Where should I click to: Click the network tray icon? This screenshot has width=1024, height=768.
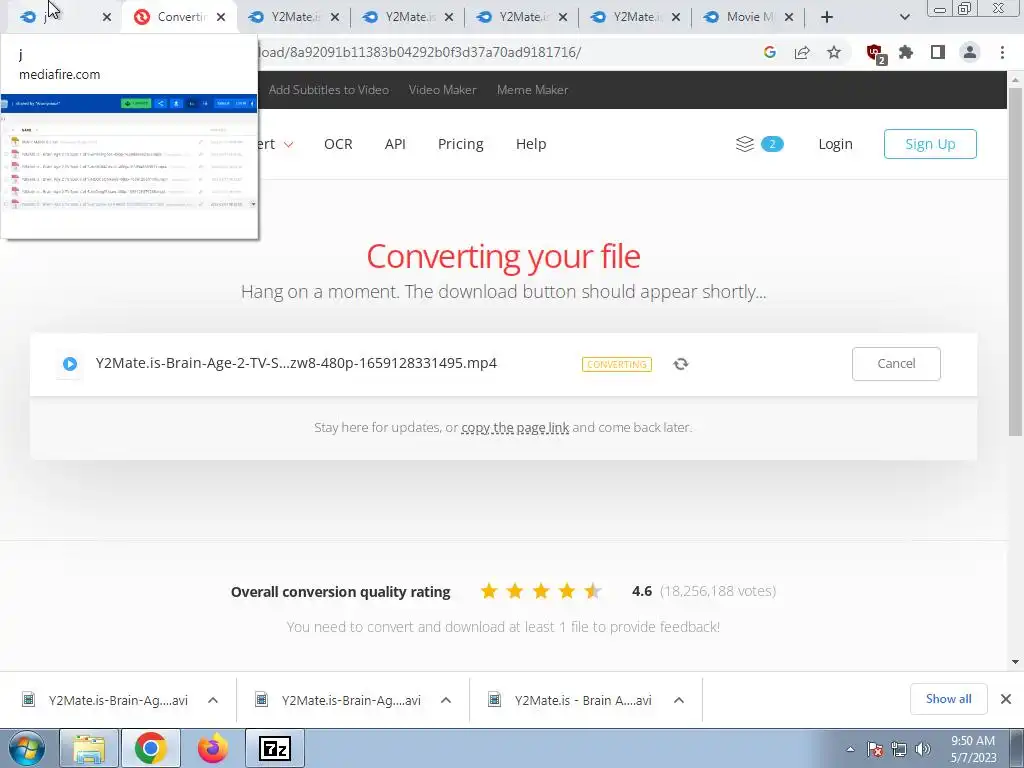coord(899,749)
